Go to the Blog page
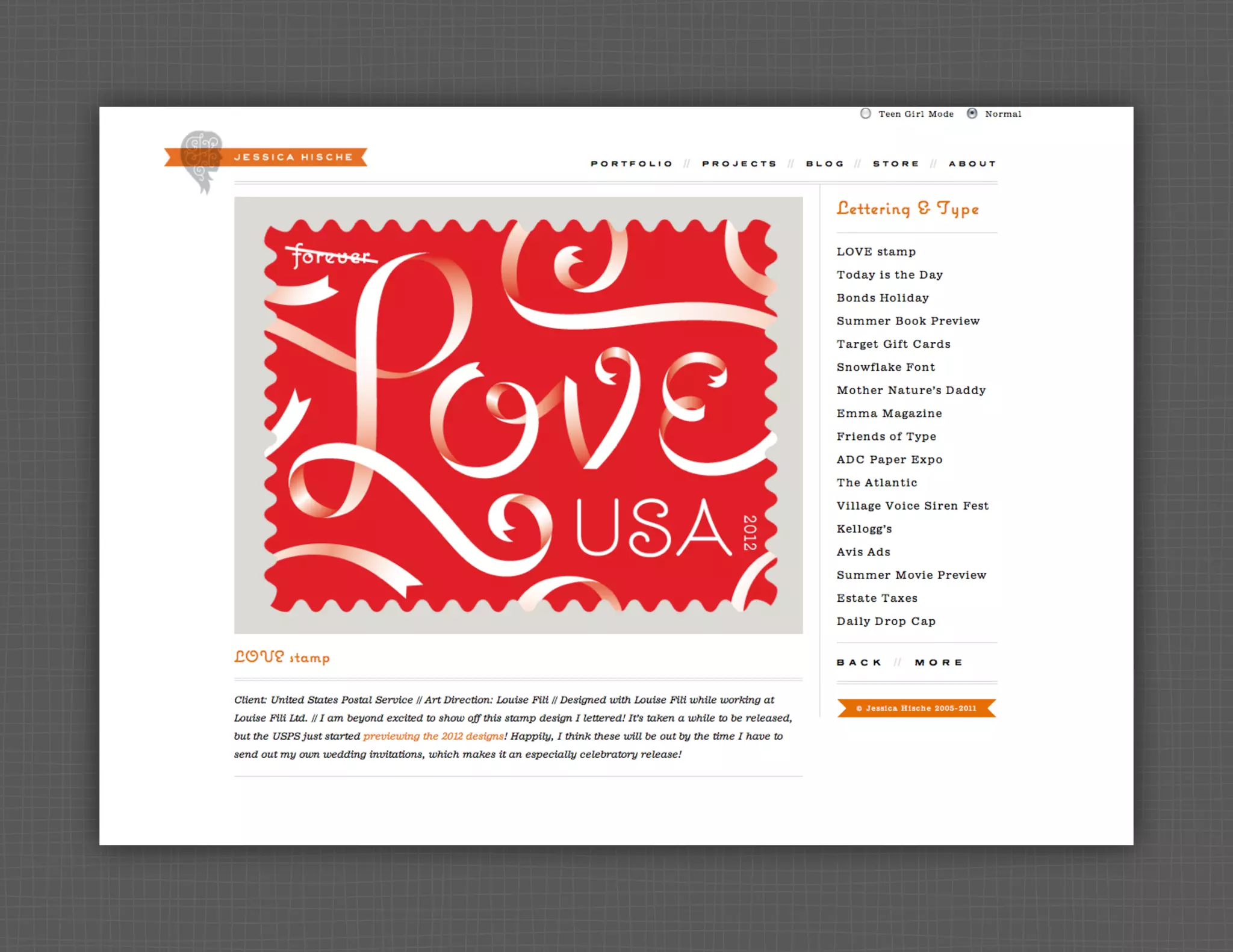Image resolution: width=1233 pixels, height=952 pixels. tap(825, 164)
